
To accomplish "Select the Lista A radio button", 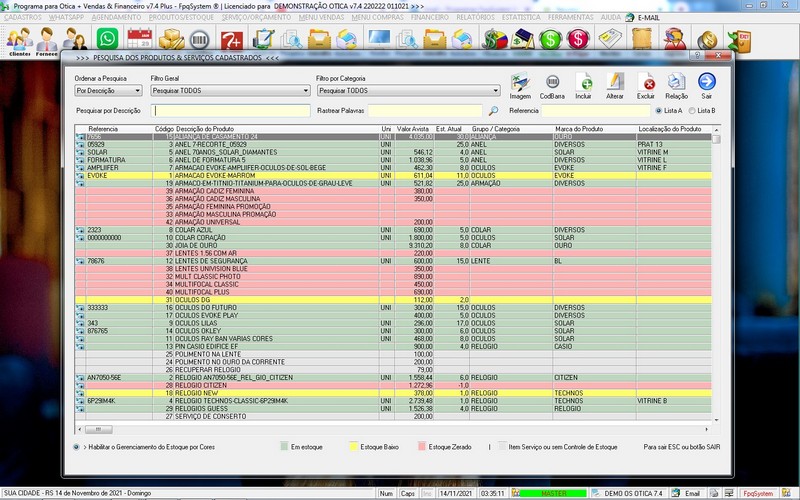I will (x=657, y=111).
